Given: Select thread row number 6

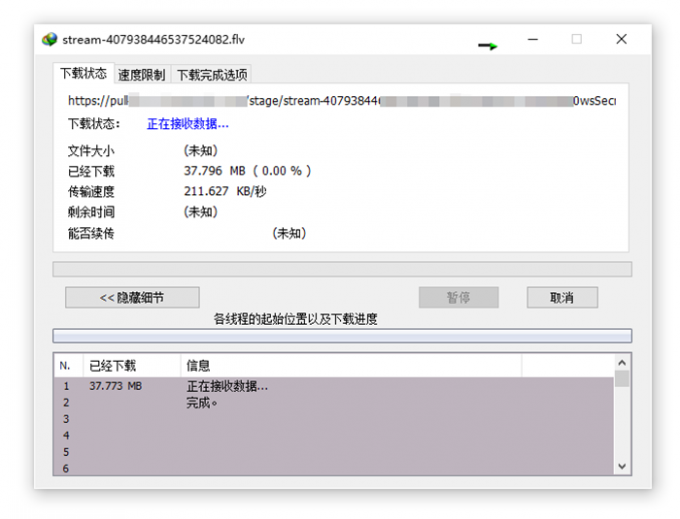Looking at the screenshot, I should point(333,468).
